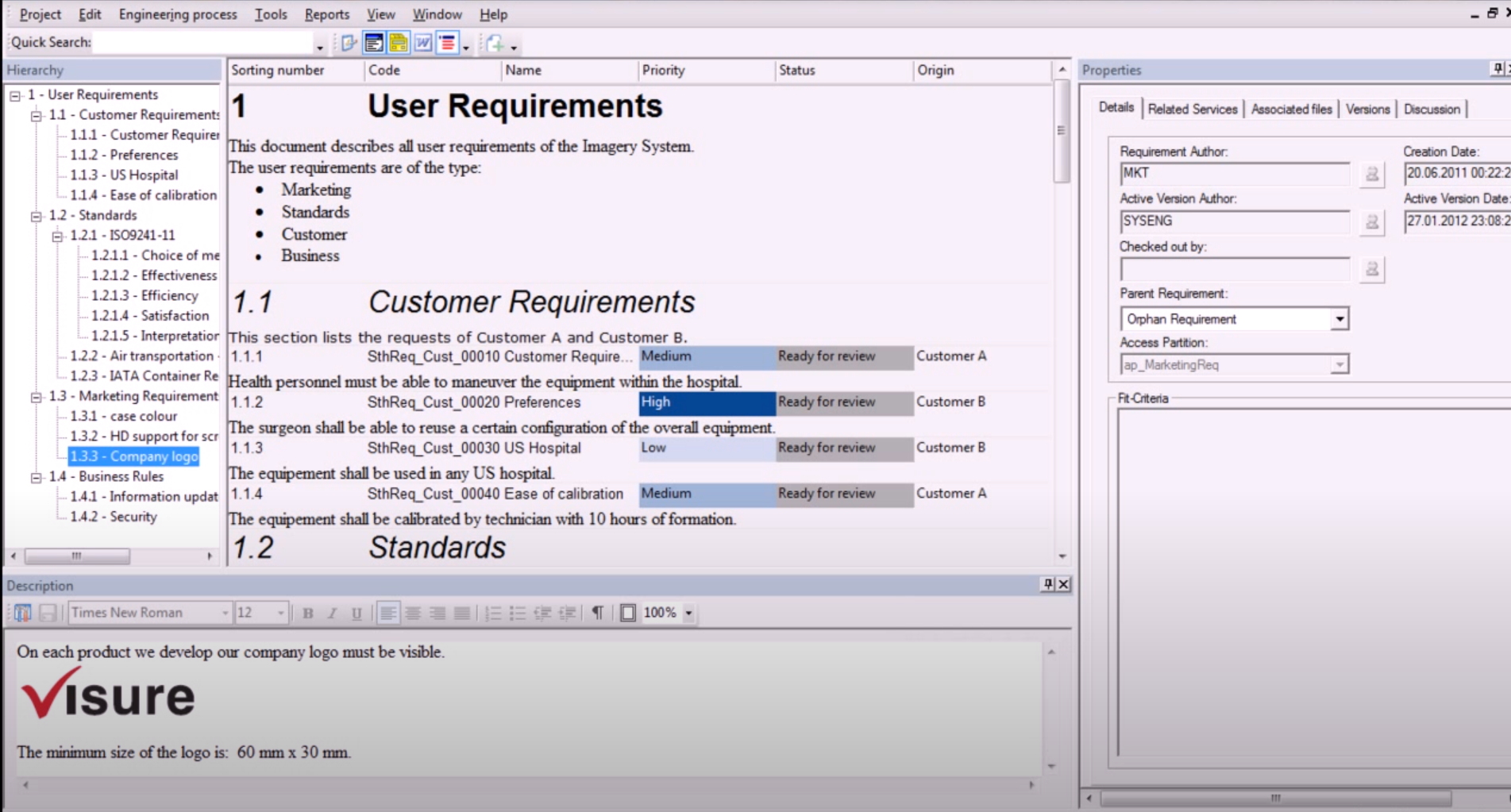
Task: Click the save icon in the Description toolbar
Action: [47, 613]
